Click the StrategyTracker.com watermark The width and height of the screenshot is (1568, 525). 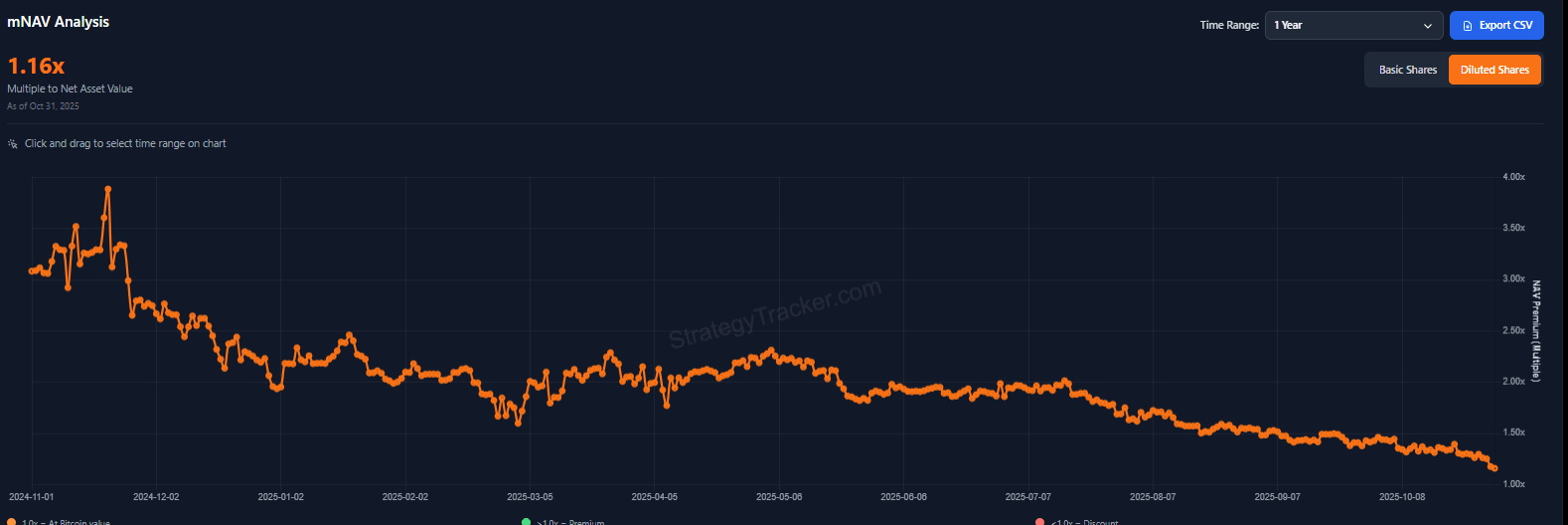coord(774,314)
